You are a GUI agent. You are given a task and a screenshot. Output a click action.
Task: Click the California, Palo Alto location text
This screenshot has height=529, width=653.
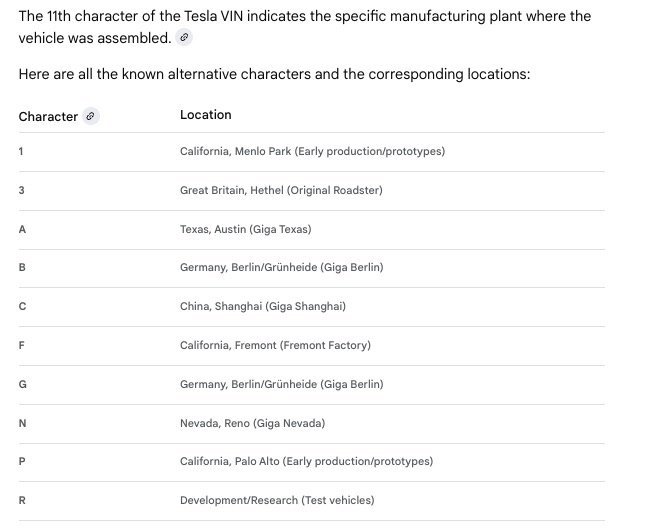[x=306, y=461]
